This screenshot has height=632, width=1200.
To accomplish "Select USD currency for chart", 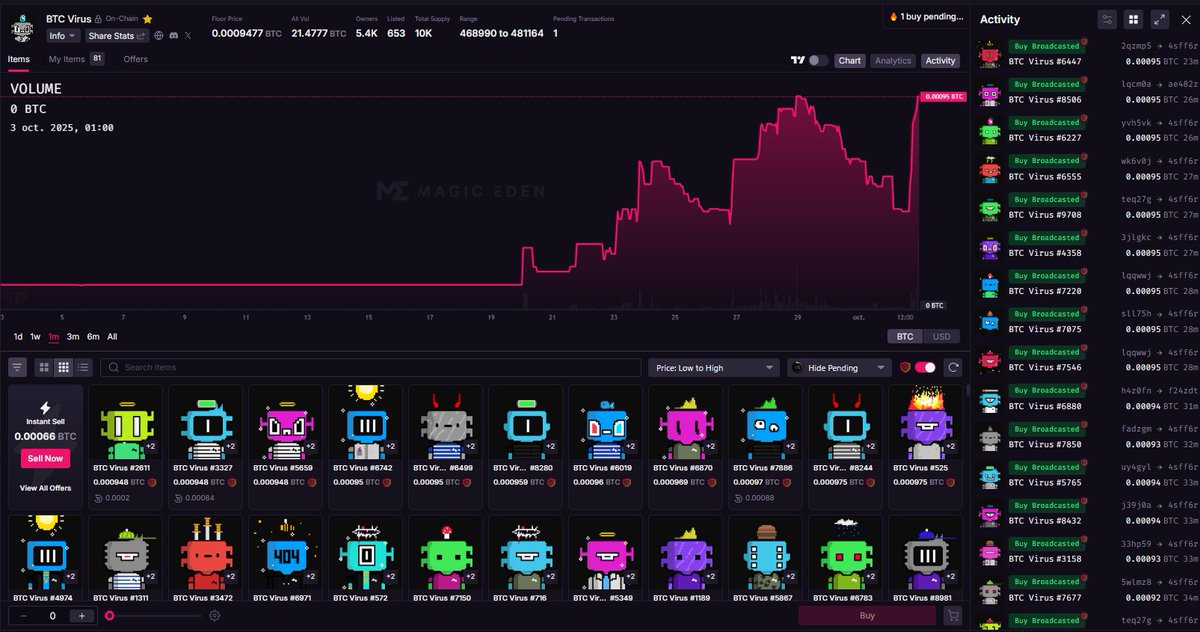I will [x=940, y=337].
